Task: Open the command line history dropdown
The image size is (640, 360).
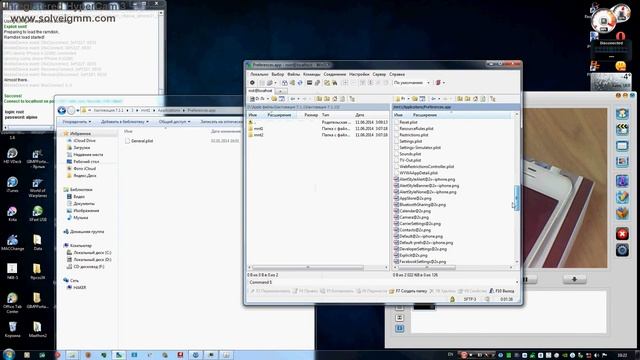Action: [517, 282]
